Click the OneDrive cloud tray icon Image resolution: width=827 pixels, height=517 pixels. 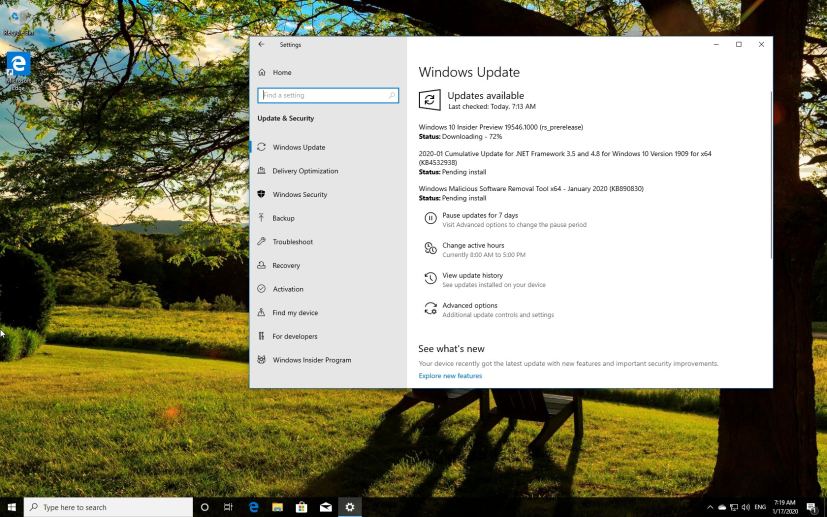[722, 508]
